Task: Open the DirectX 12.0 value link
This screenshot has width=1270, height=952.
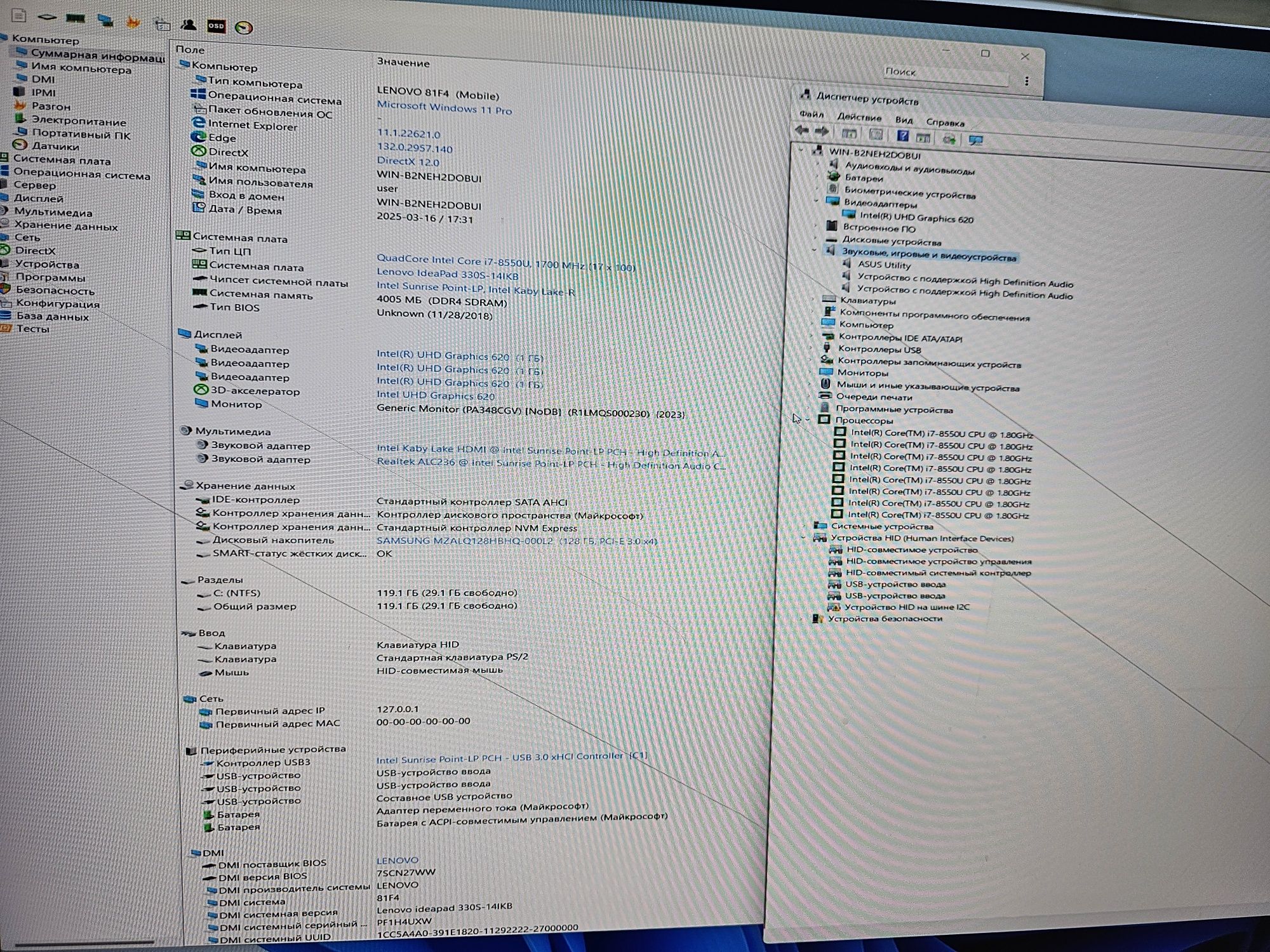Action: (408, 162)
